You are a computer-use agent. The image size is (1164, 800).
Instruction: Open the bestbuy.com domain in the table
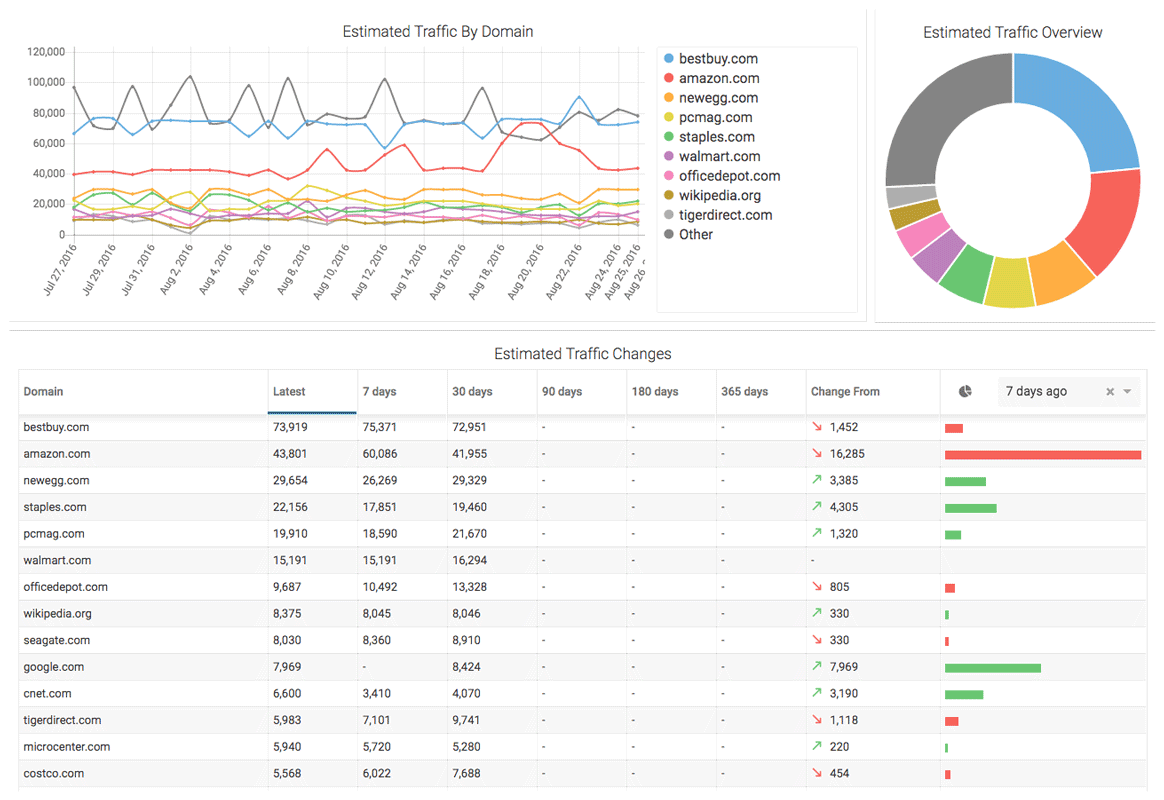tap(56, 427)
